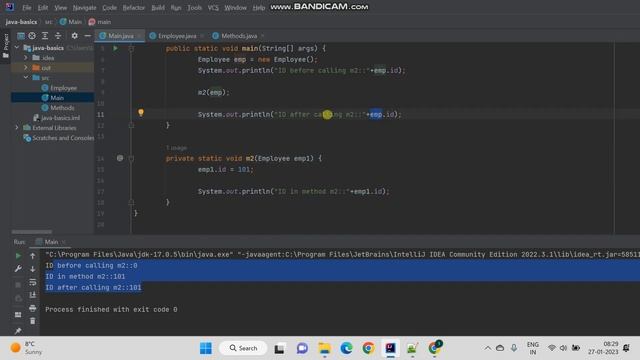Click 'Process finished with exit code 0' text

pos(111,309)
